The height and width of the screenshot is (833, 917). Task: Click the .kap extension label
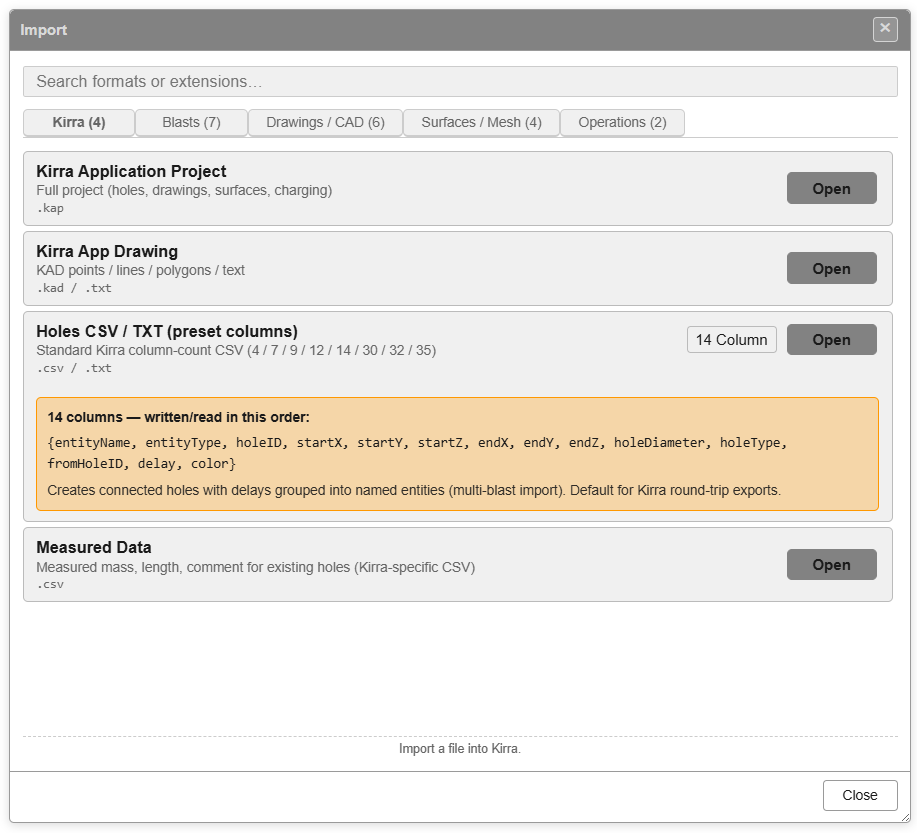point(50,208)
